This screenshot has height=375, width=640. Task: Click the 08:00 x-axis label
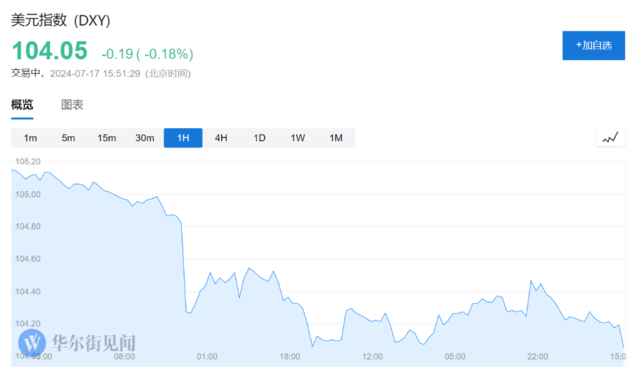coord(124,356)
